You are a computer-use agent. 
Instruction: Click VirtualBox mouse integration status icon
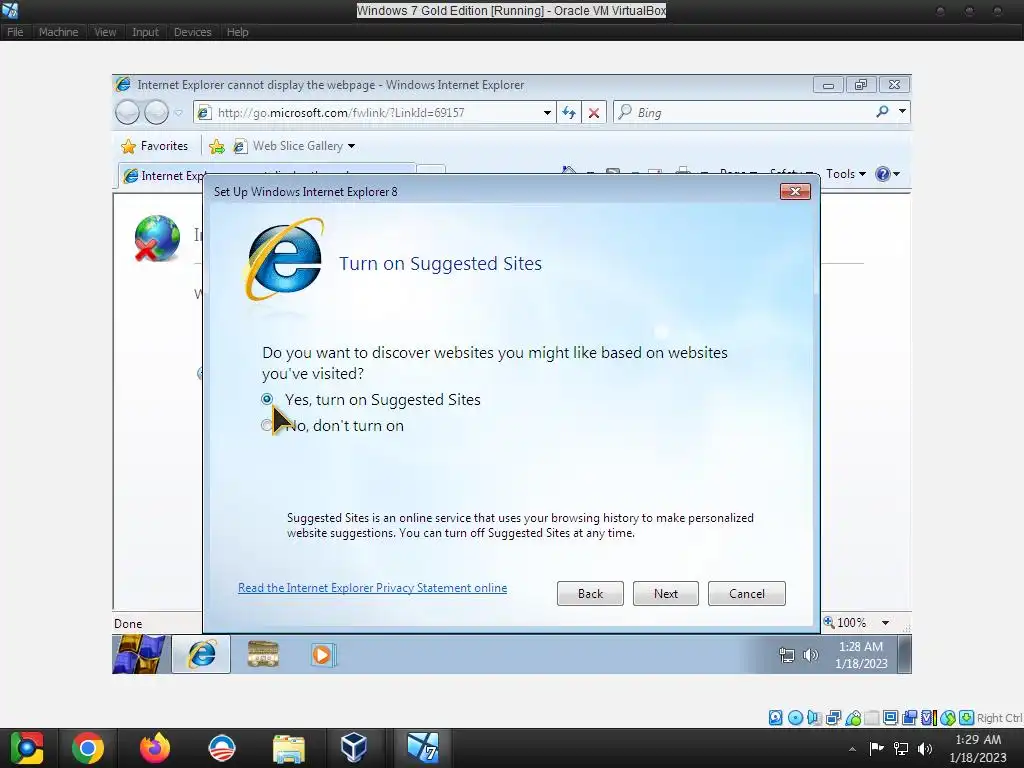click(x=948, y=718)
